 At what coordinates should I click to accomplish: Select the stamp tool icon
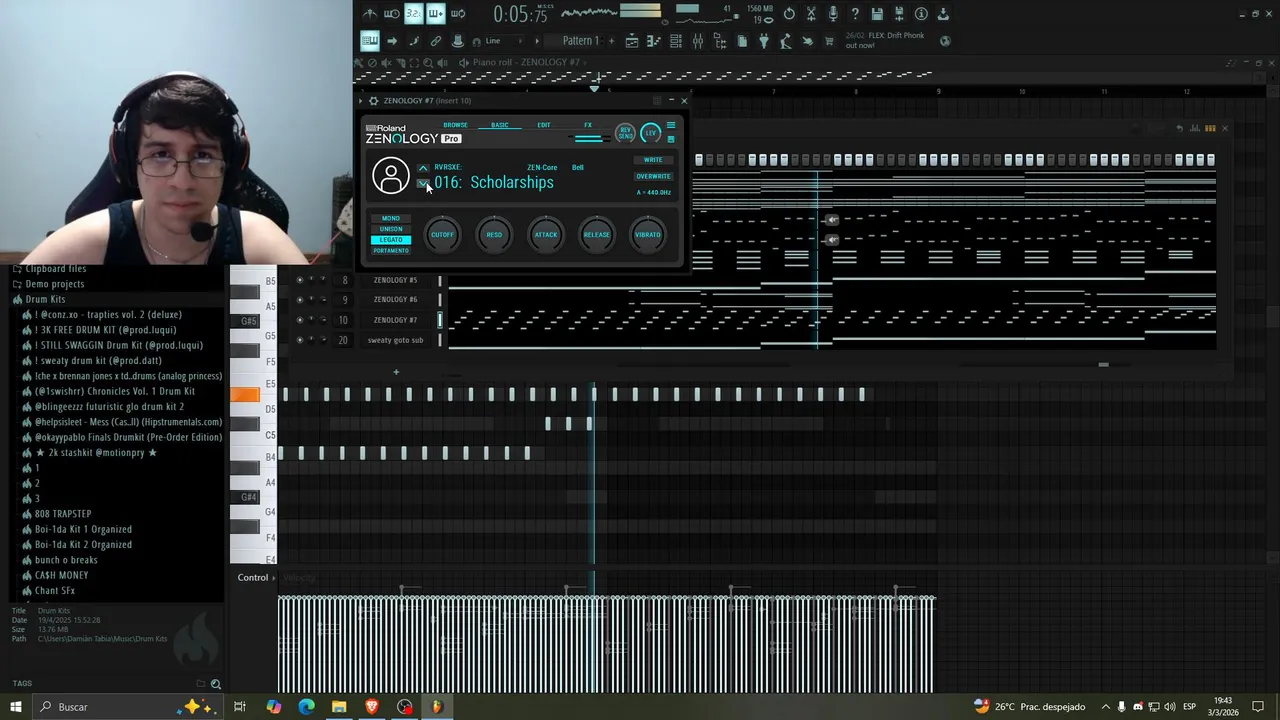pyautogui.click(x=458, y=41)
